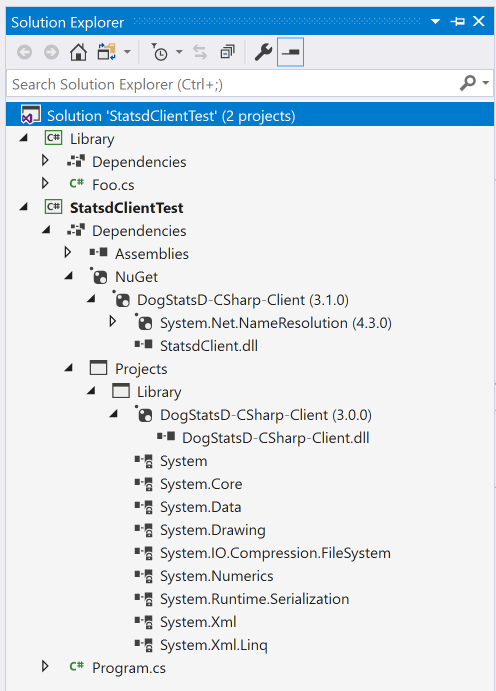Viewport: 496px width, 691px height.
Task: Click Dependencies icon under StatsdClientTest
Action: [x=76, y=230]
